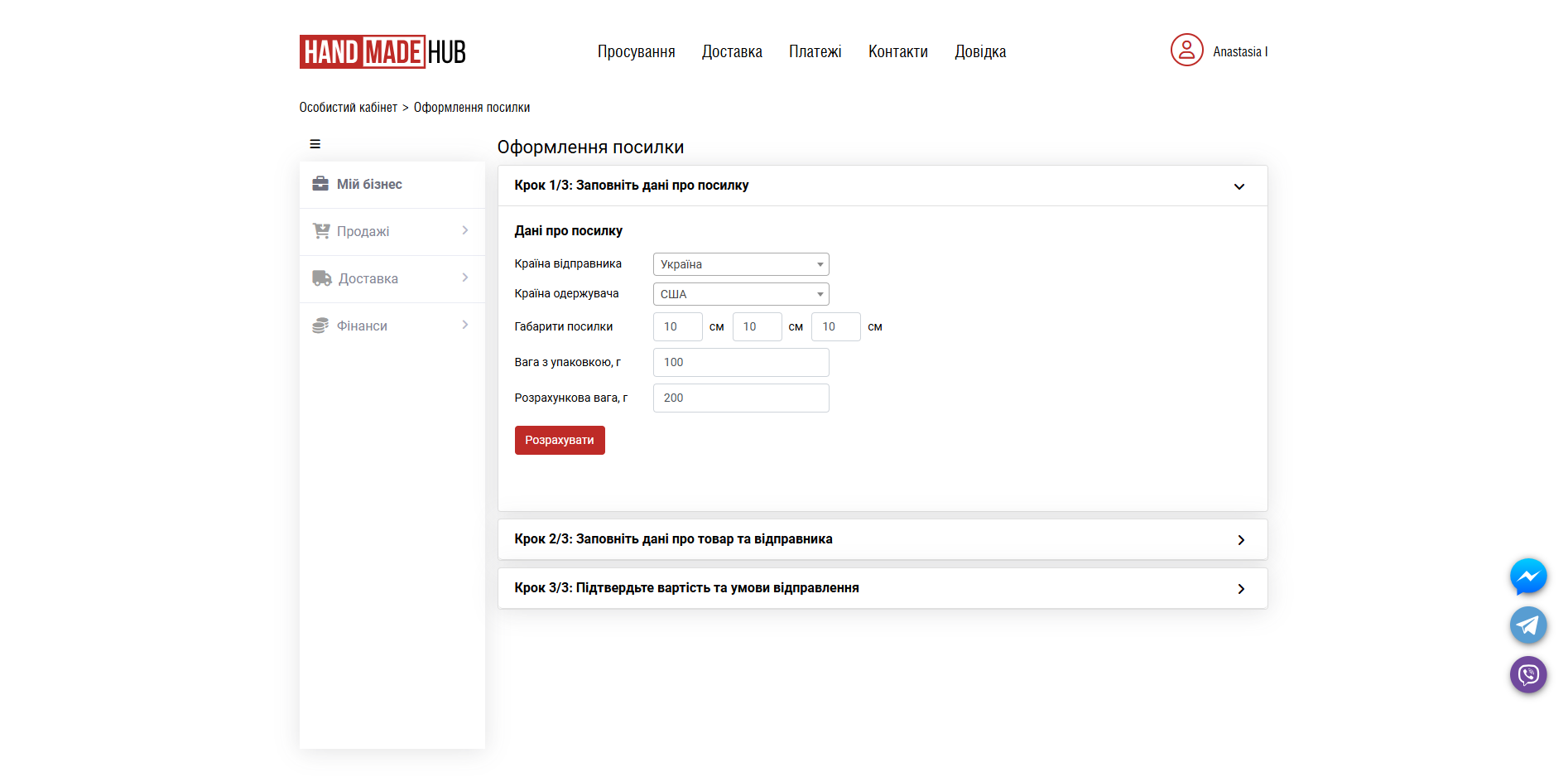Click the HAND MADE HUB logo
The image size is (1568, 777).
pos(382,51)
